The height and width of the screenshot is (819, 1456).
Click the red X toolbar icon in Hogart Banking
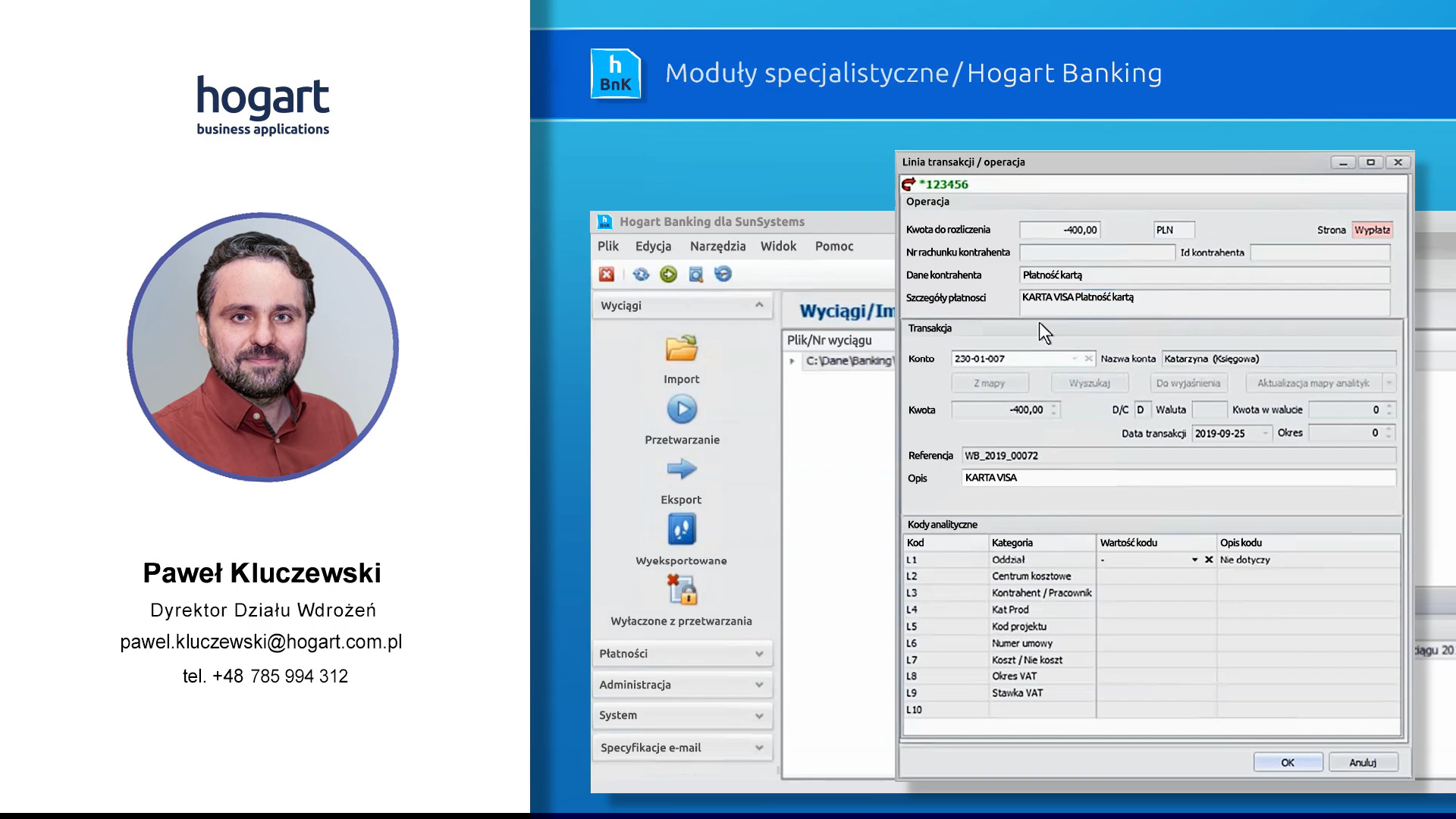(606, 275)
